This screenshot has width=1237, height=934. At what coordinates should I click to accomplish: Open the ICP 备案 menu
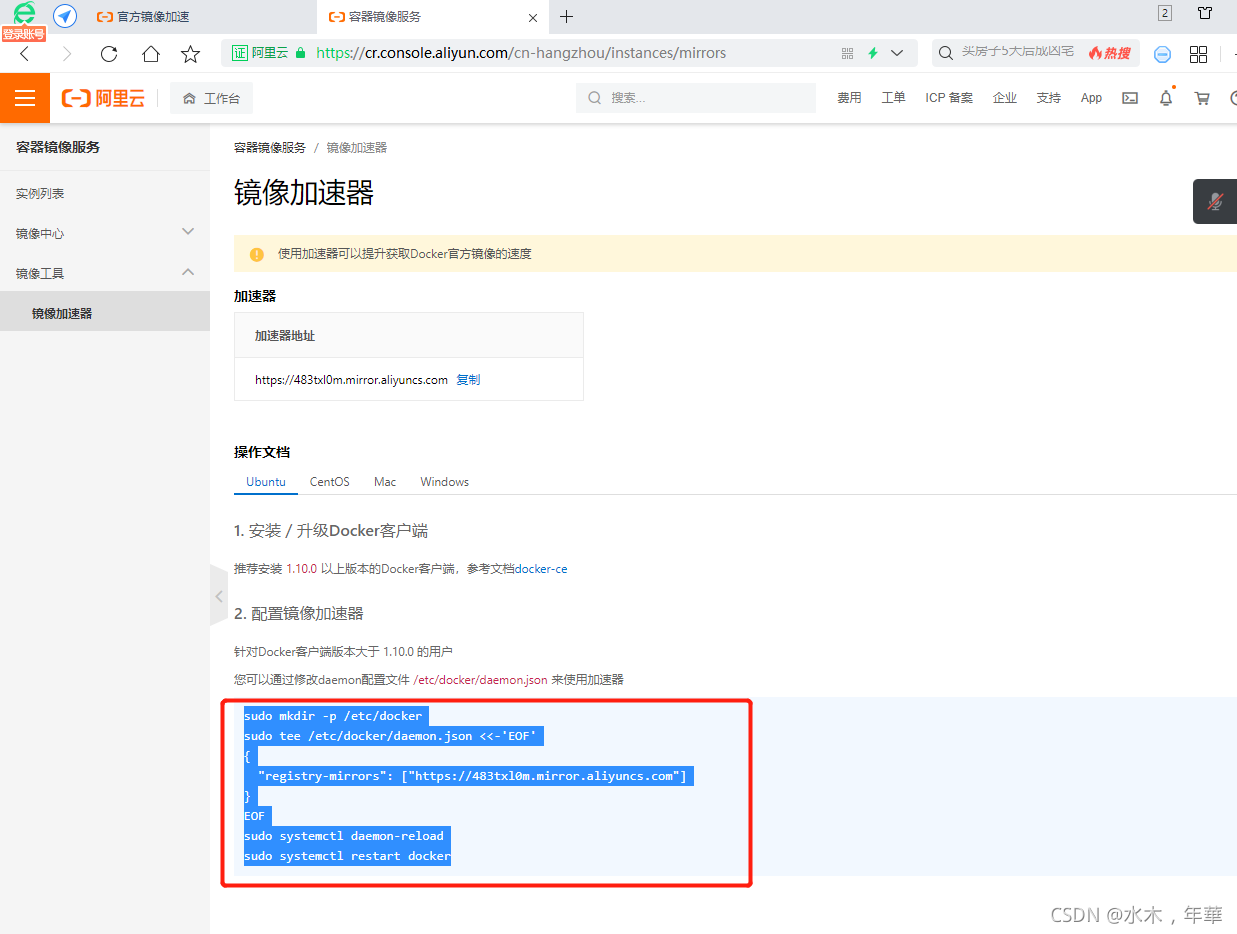pyautogui.click(x=949, y=98)
